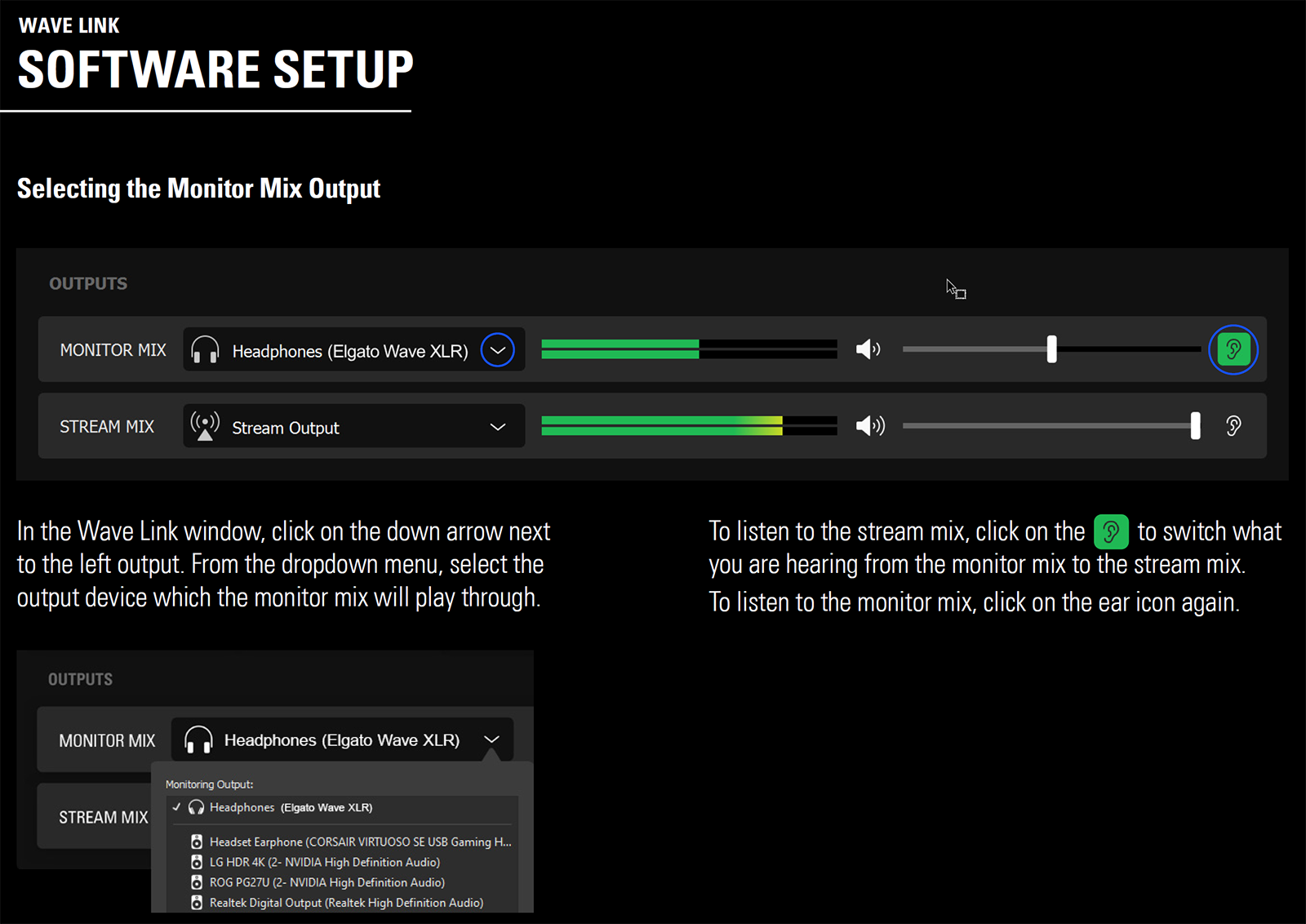This screenshot has width=1306, height=924.
Task: Mute the Stream Mix speaker icon
Action: pyautogui.click(x=870, y=425)
